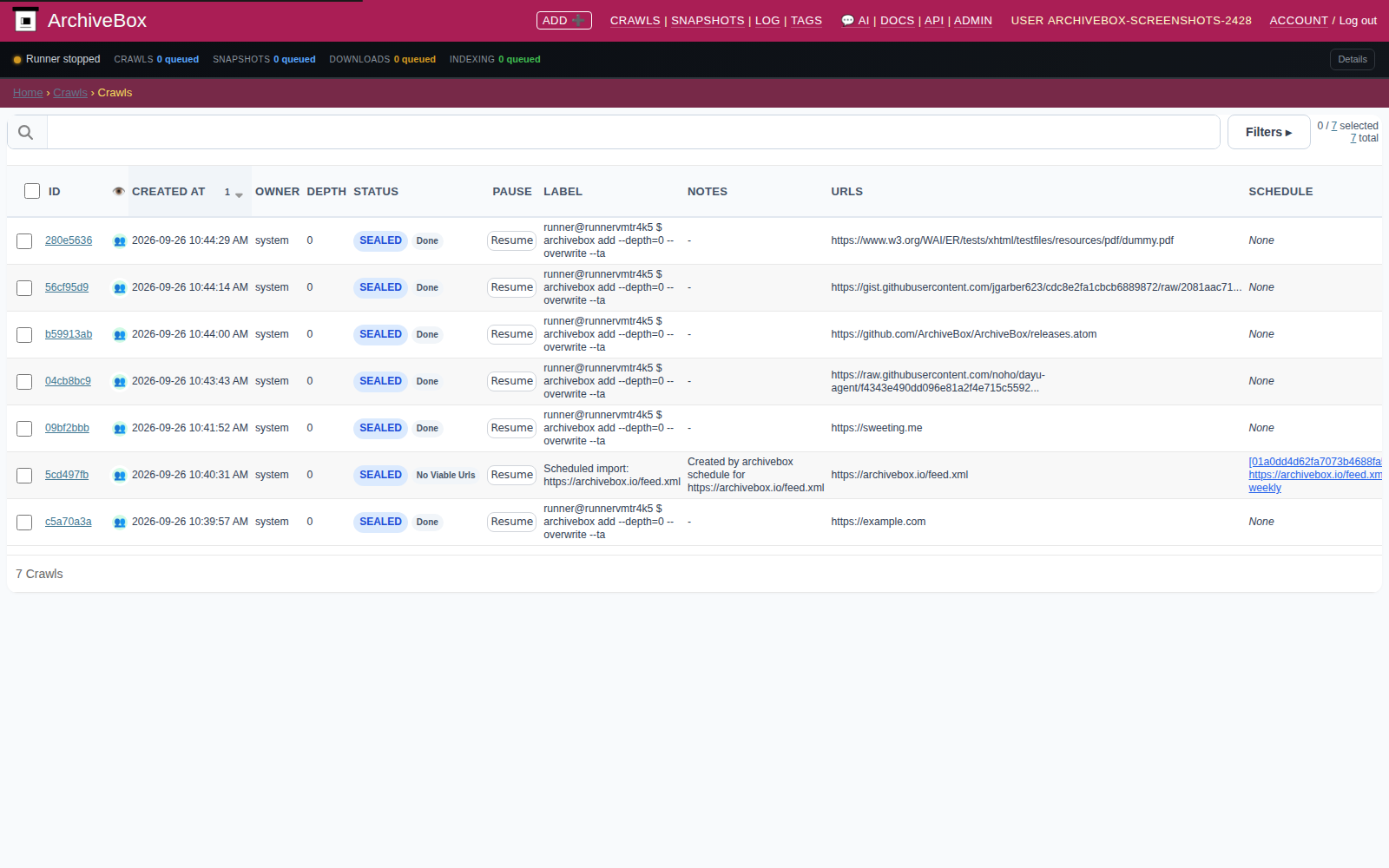Viewport: 1389px width, 868px height.
Task: Open the API nav item
Action: click(934, 20)
